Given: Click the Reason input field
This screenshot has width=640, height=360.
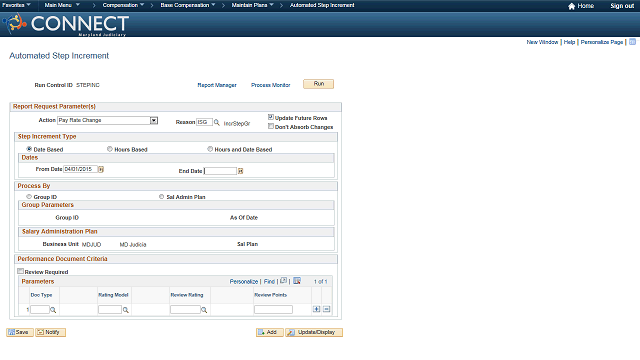Looking at the screenshot, I should (204, 122).
